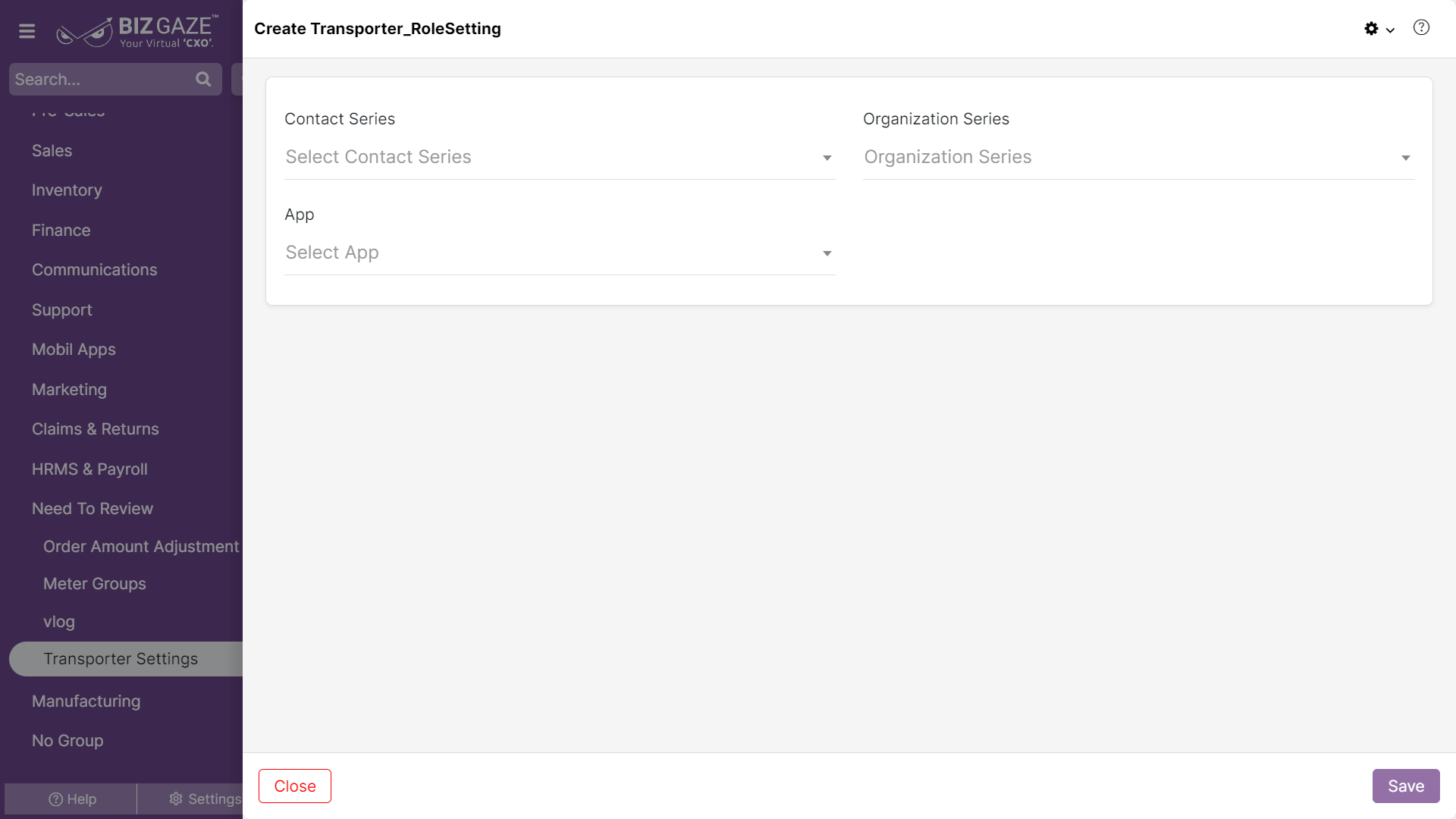The width and height of the screenshot is (1456, 819).
Task: Click the App field label
Action: click(299, 215)
